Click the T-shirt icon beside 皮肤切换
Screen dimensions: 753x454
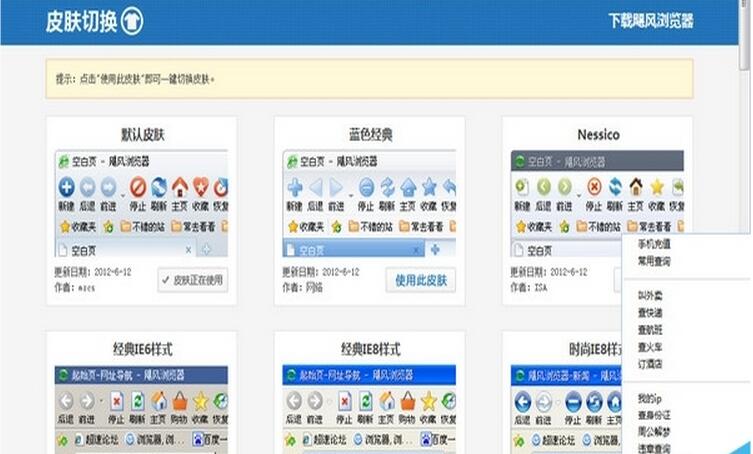tap(132, 22)
